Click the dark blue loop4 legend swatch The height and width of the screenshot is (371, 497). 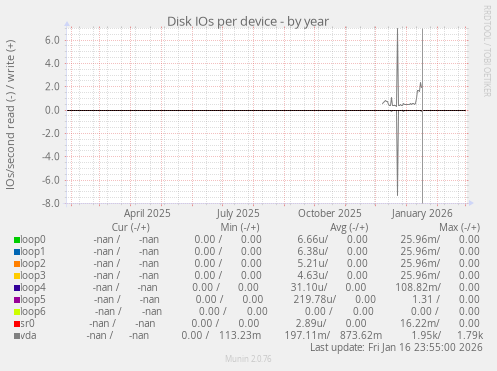click(17, 288)
